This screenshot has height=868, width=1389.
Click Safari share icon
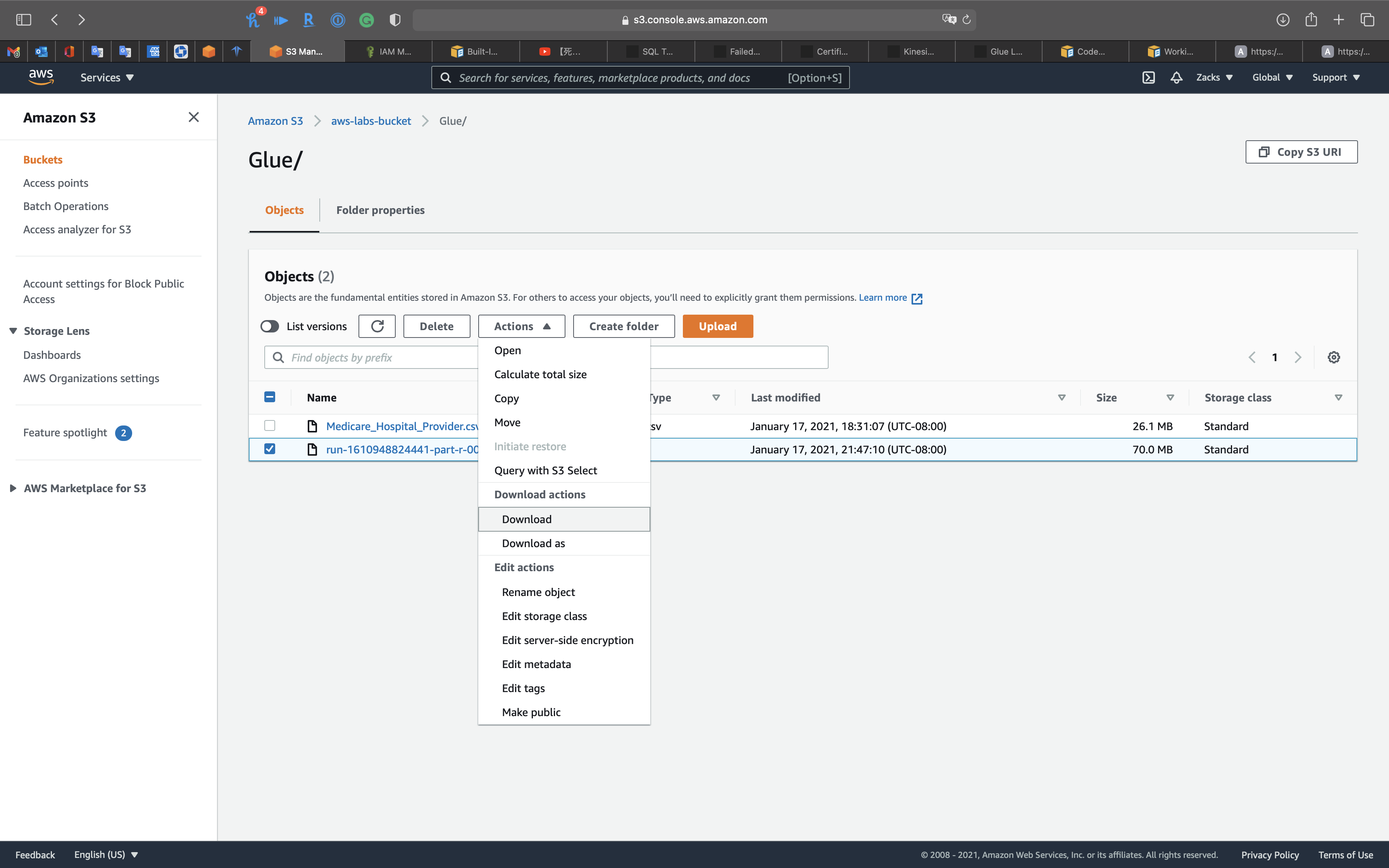(1311, 19)
